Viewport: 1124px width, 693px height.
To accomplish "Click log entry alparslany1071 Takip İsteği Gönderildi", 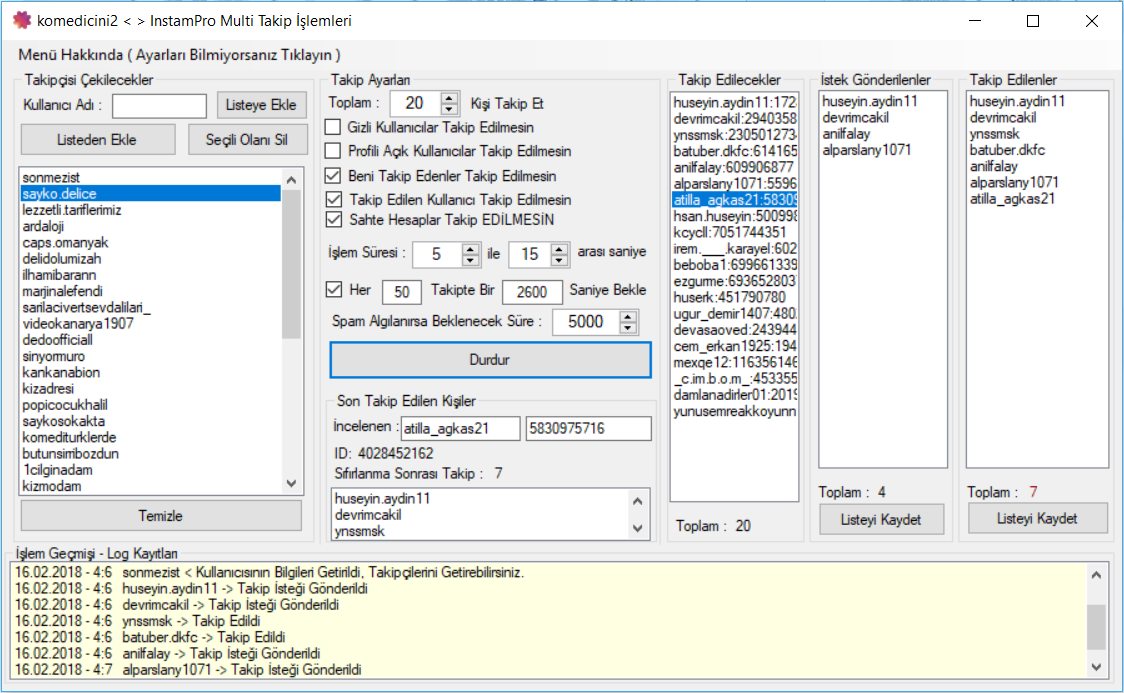I will [x=242, y=669].
